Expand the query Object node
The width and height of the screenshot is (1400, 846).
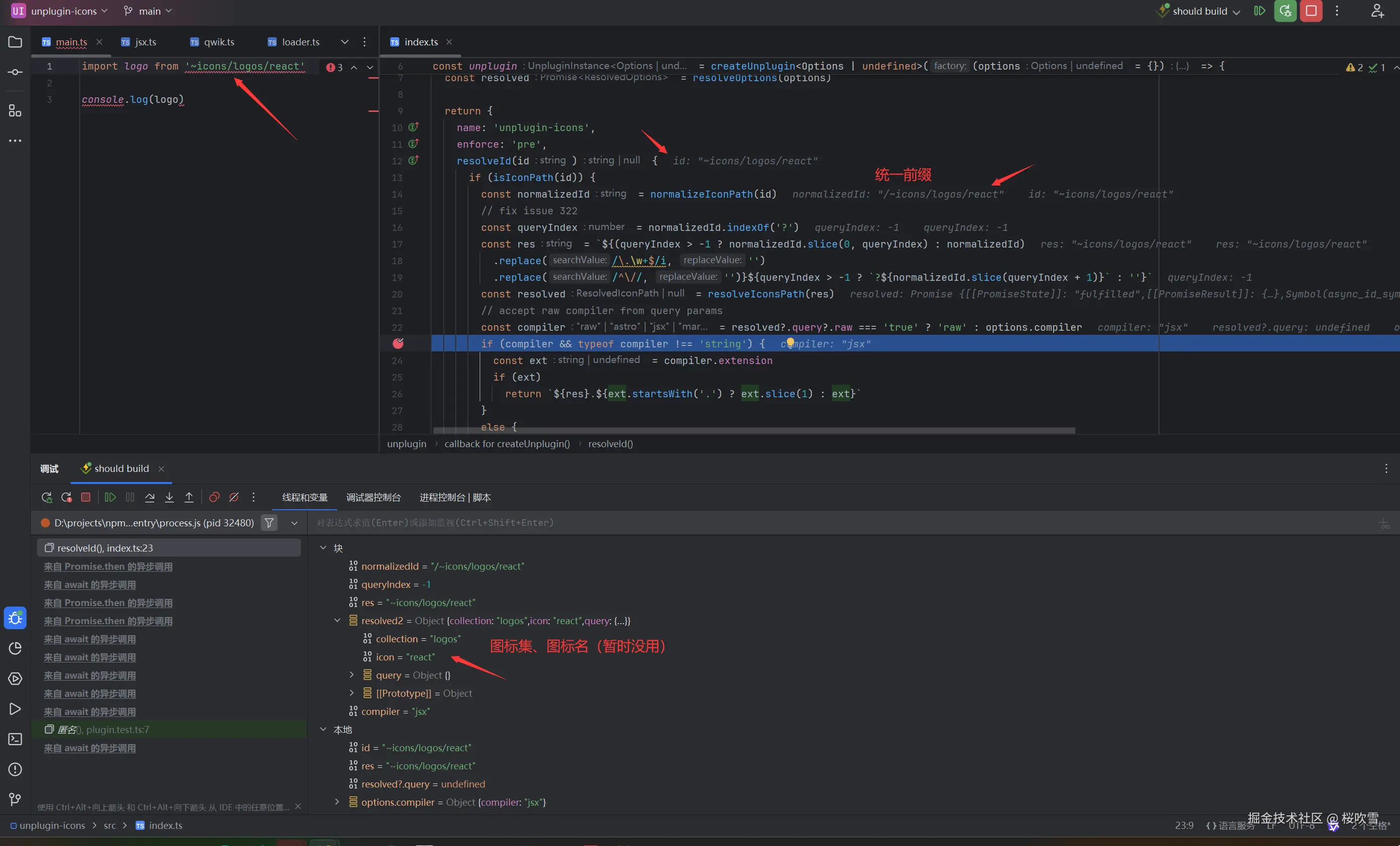pos(352,675)
